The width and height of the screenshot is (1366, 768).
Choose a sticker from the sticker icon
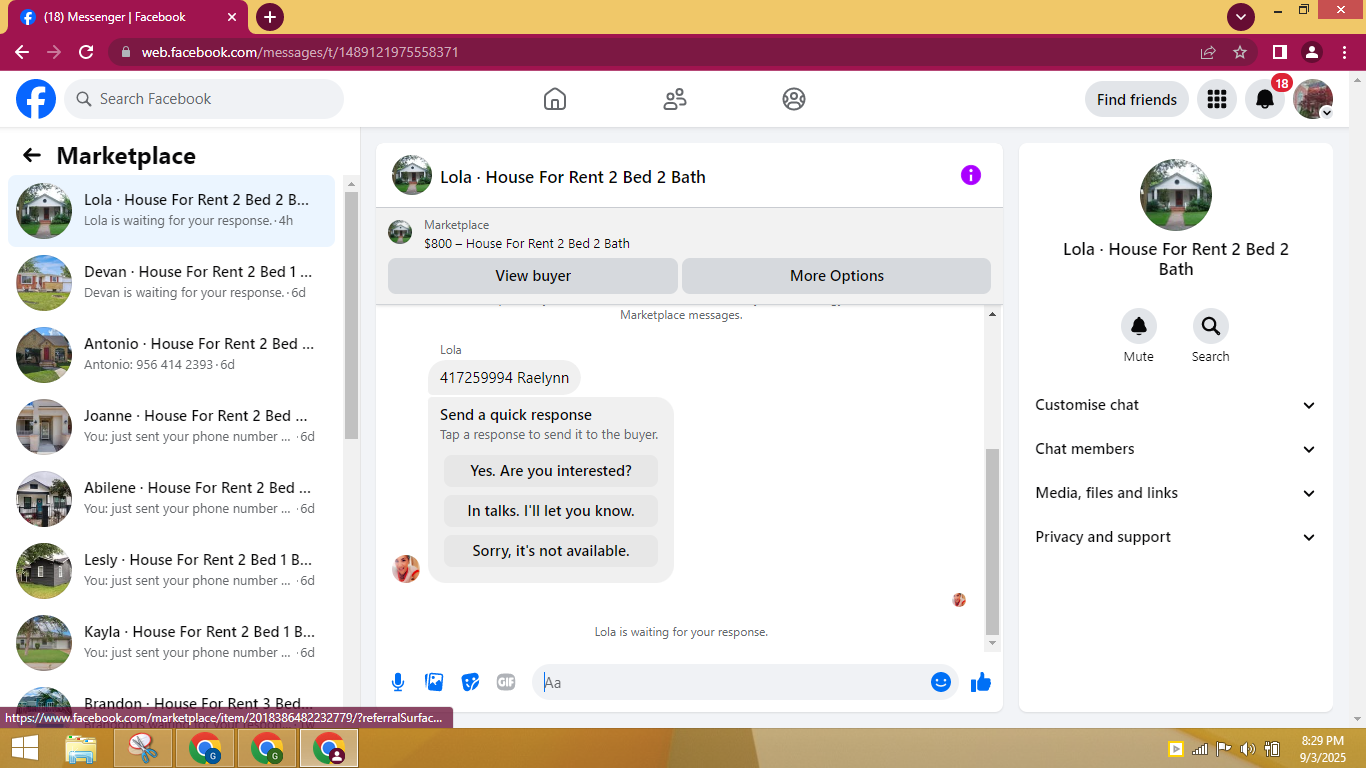[470, 682]
